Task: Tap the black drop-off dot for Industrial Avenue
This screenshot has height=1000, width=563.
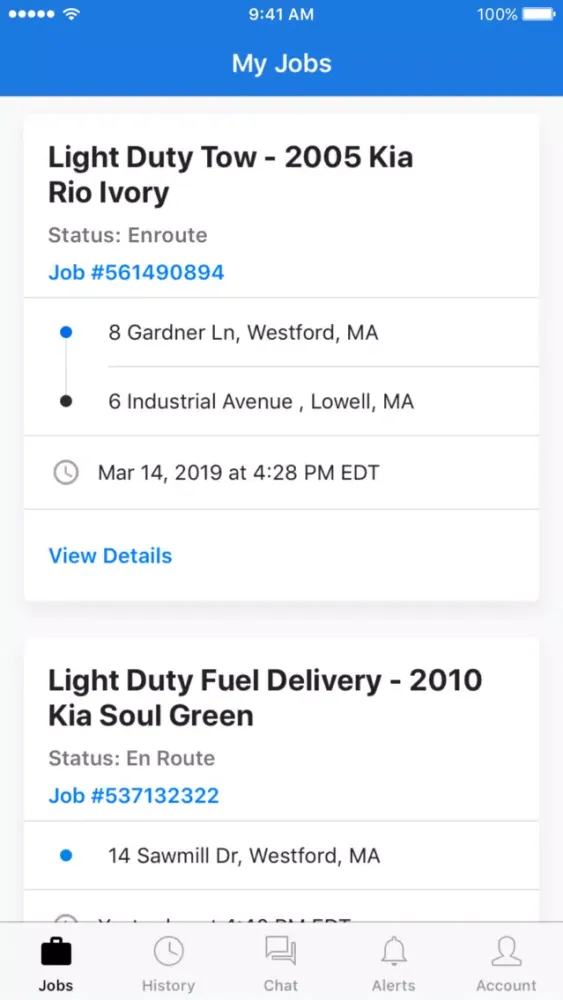Action: (x=66, y=401)
